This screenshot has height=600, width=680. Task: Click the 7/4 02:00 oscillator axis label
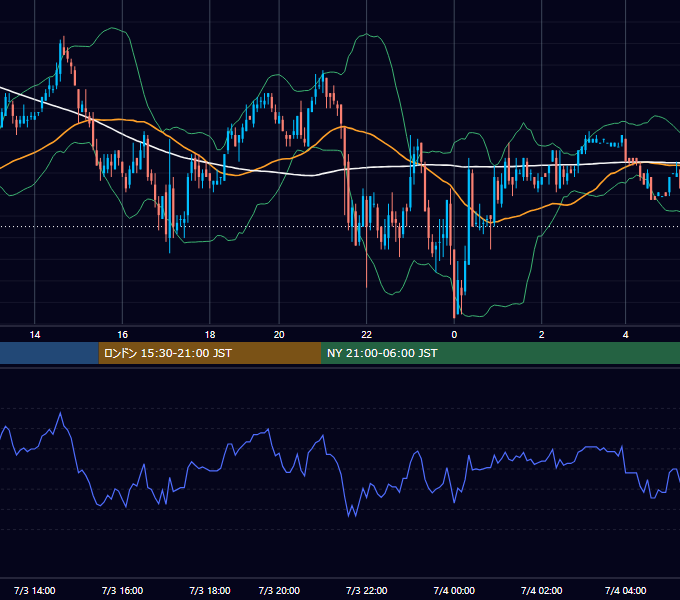pyautogui.click(x=542, y=590)
